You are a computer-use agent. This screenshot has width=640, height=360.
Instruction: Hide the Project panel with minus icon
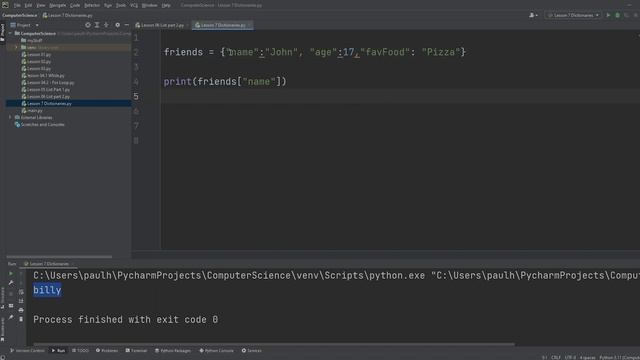click(x=127, y=25)
